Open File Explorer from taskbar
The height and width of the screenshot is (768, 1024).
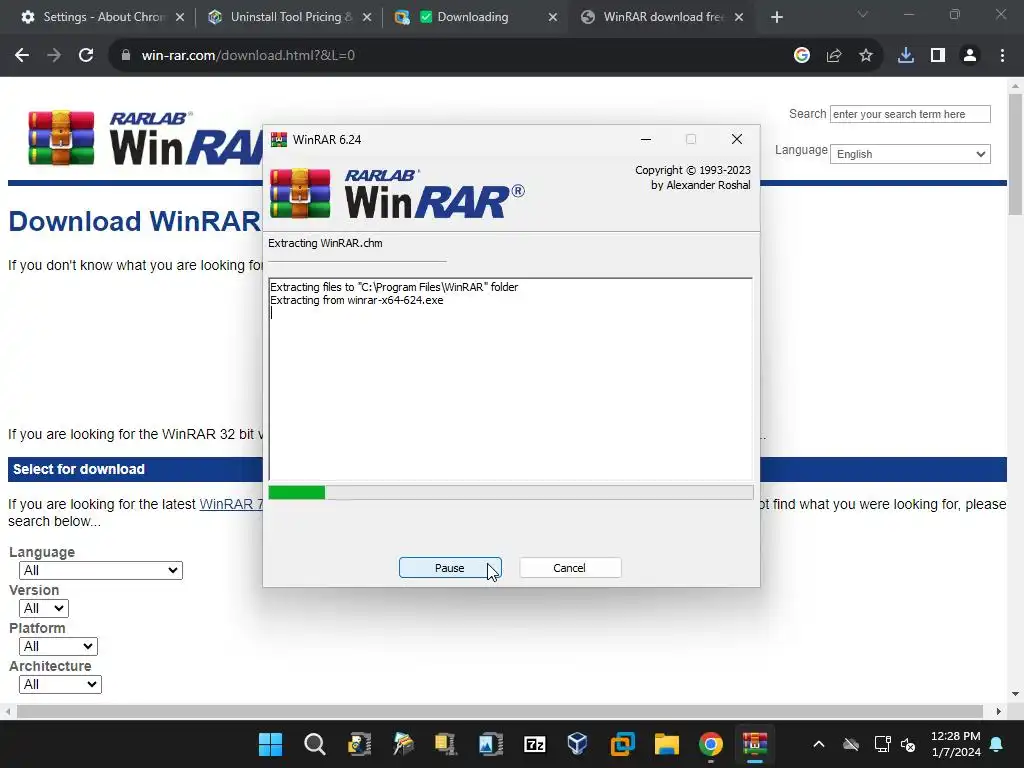pyautogui.click(x=667, y=744)
